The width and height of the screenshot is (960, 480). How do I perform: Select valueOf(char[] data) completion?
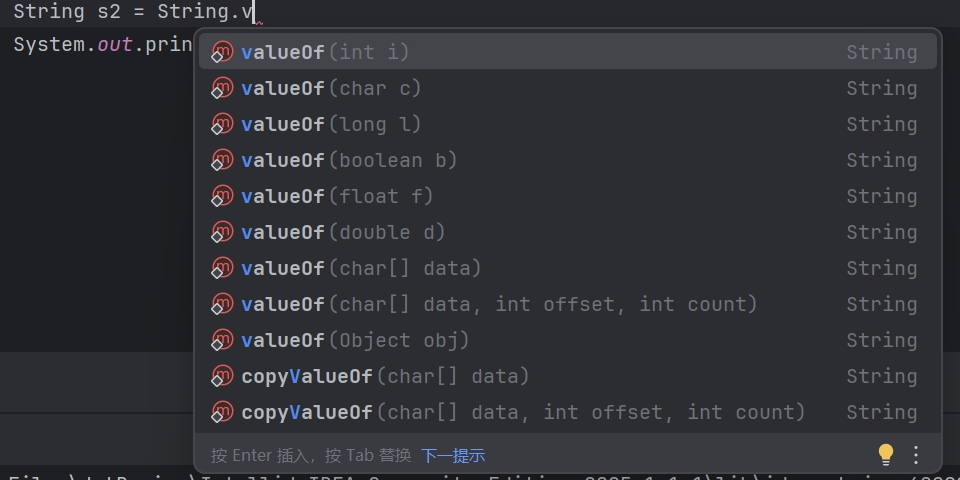coord(568,268)
